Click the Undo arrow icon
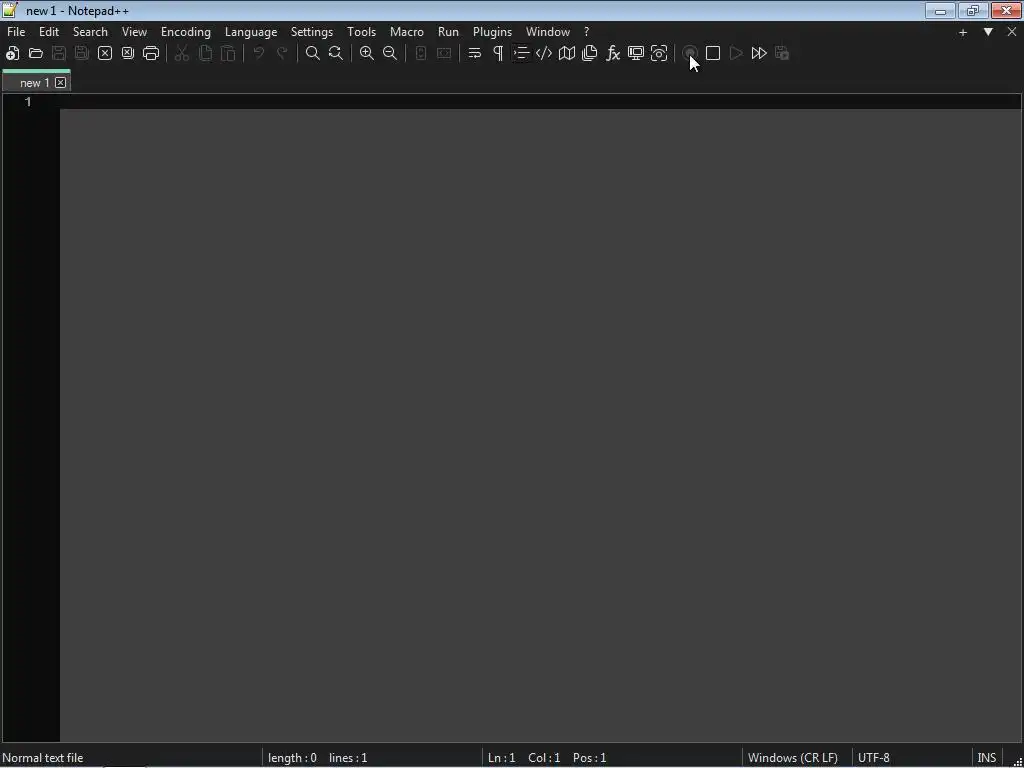Screen dimensions: 1024x768 coord(259,54)
